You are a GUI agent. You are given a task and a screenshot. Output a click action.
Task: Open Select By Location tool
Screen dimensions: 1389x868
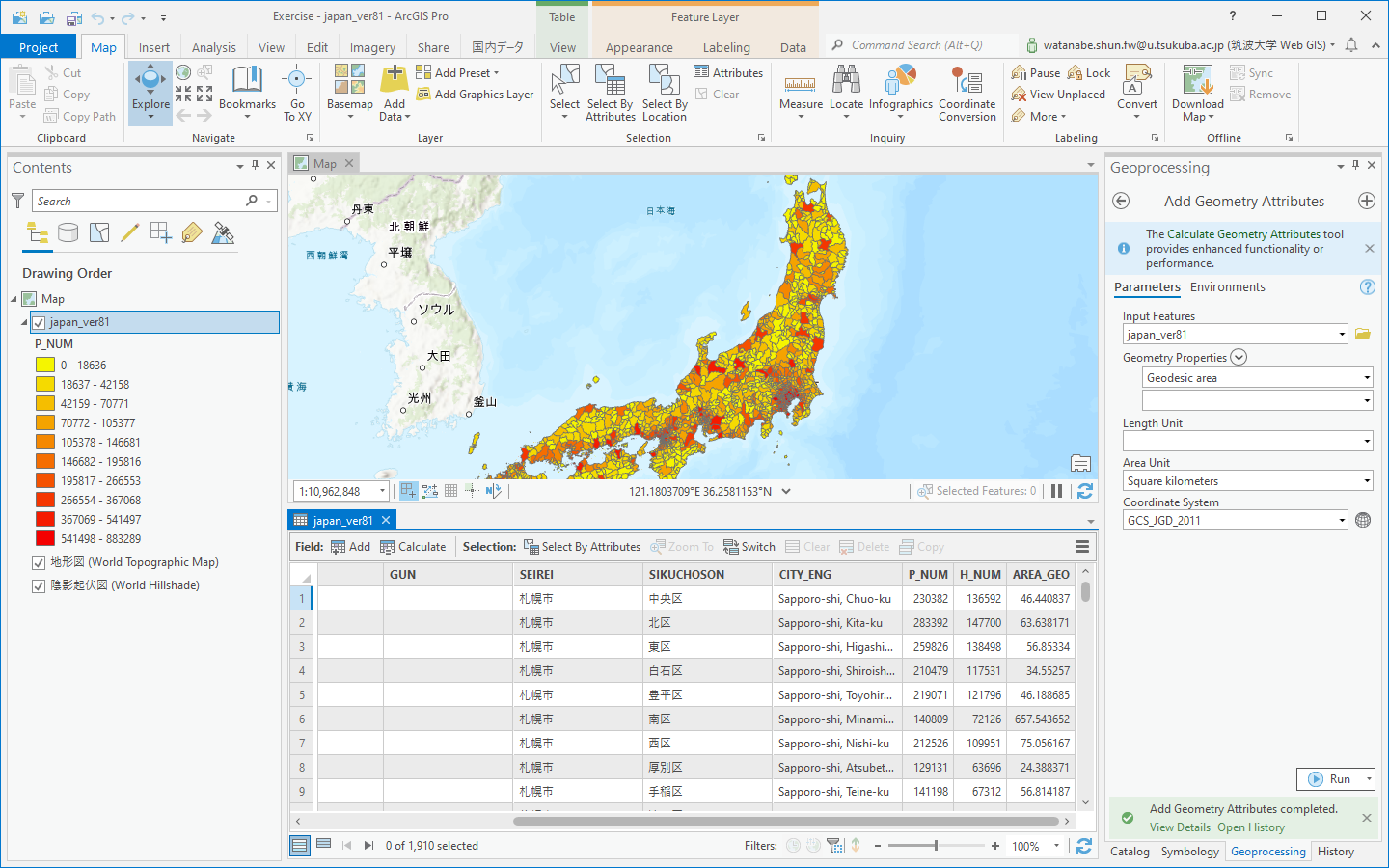coord(665,93)
